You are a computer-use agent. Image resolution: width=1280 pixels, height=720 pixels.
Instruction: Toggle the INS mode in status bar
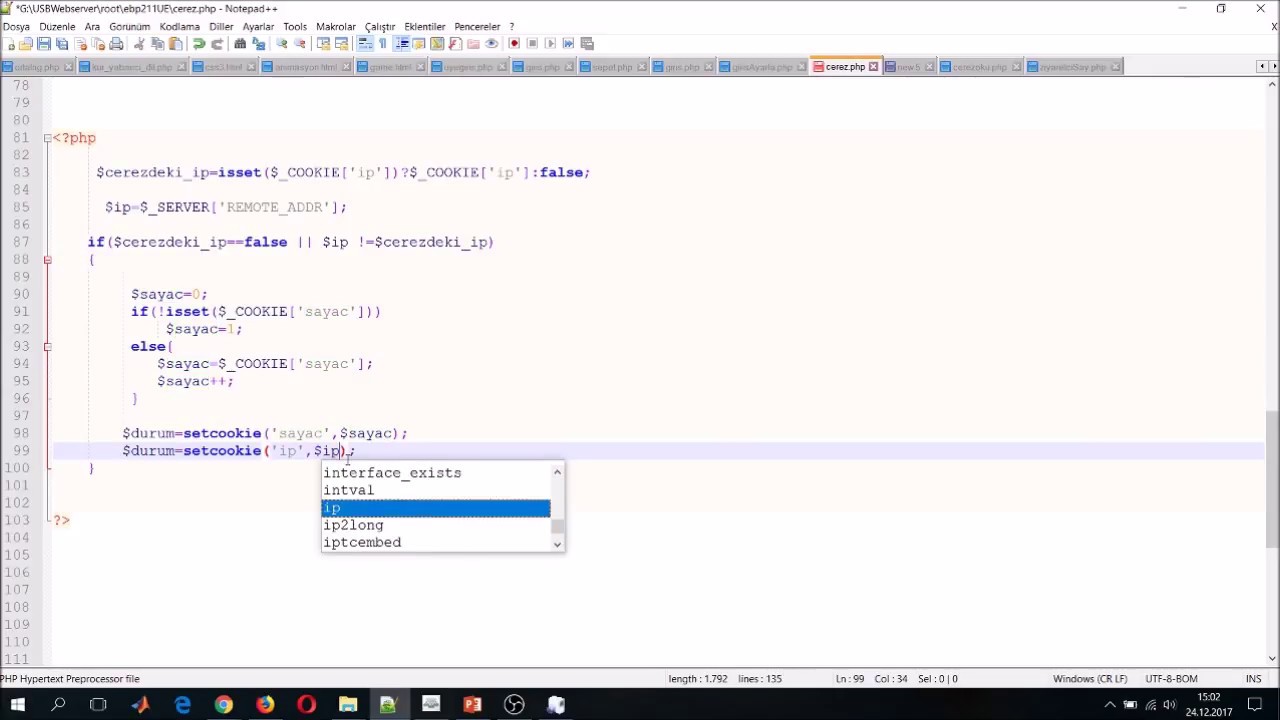pos(1253,679)
